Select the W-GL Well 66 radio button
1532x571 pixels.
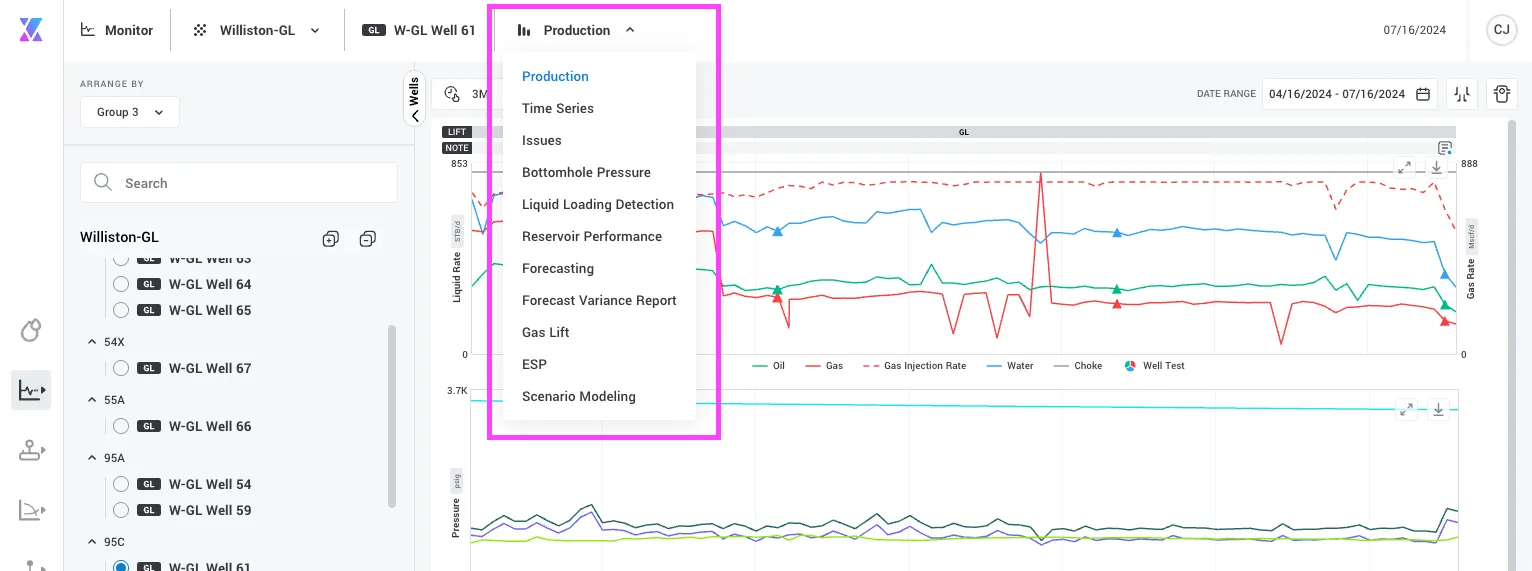click(121, 426)
